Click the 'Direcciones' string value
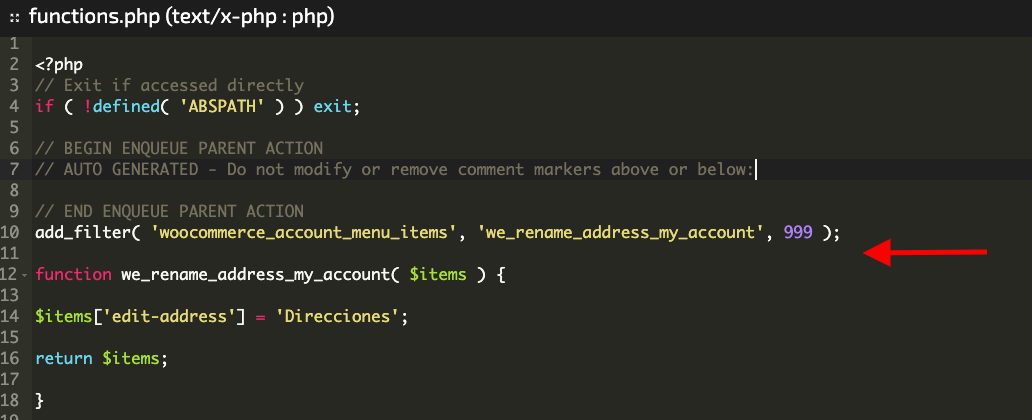Screen dimensions: 1032x420 [337, 317]
